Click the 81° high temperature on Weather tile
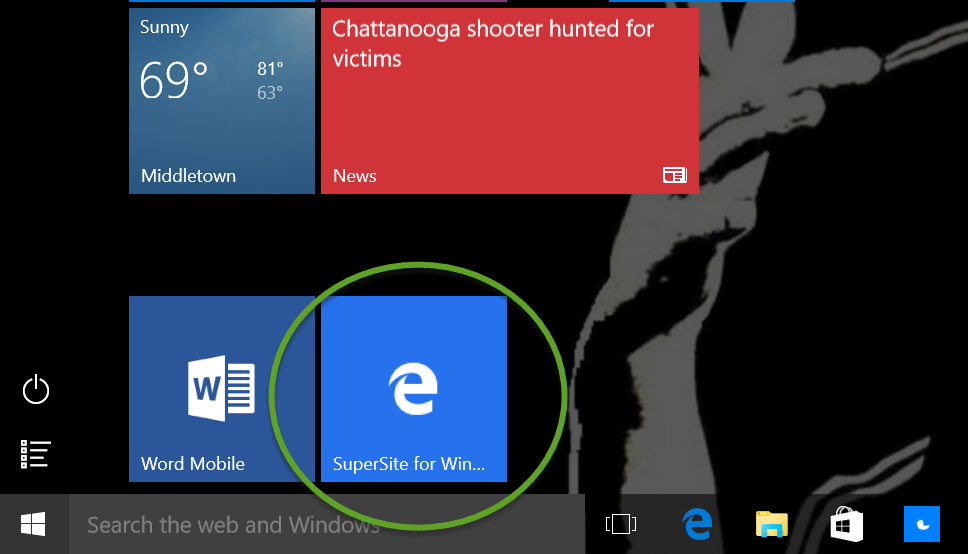This screenshot has width=968, height=554. pos(270,69)
